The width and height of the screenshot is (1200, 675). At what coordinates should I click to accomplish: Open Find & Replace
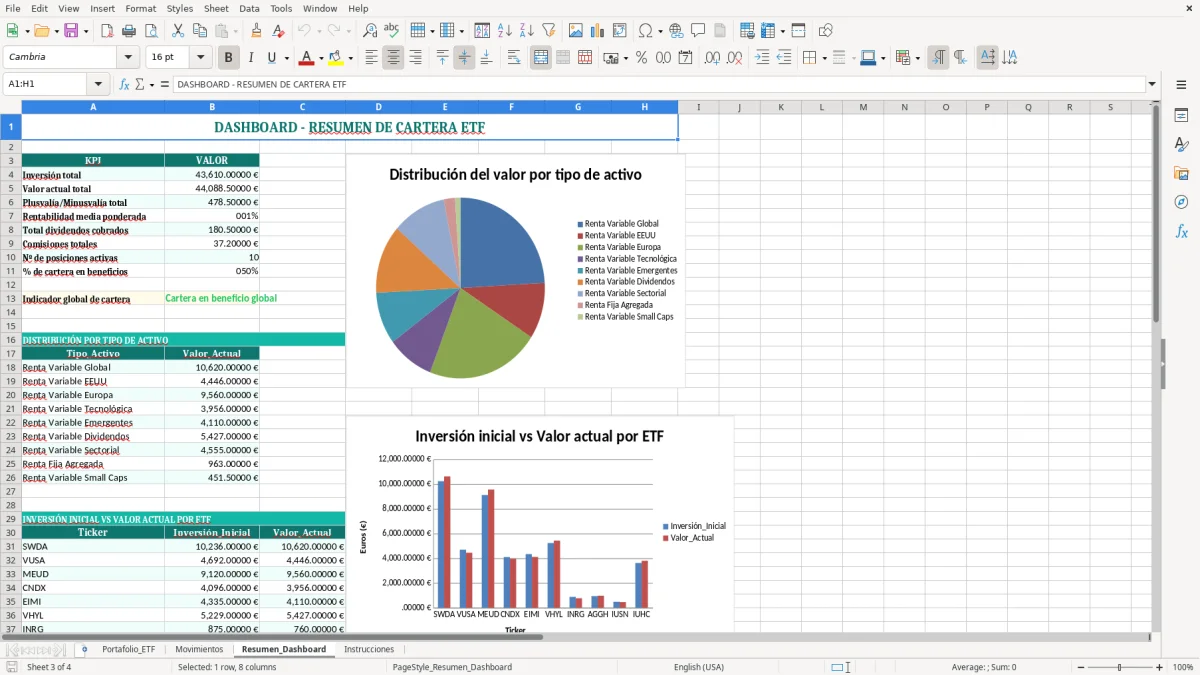click(x=370, y=31)
